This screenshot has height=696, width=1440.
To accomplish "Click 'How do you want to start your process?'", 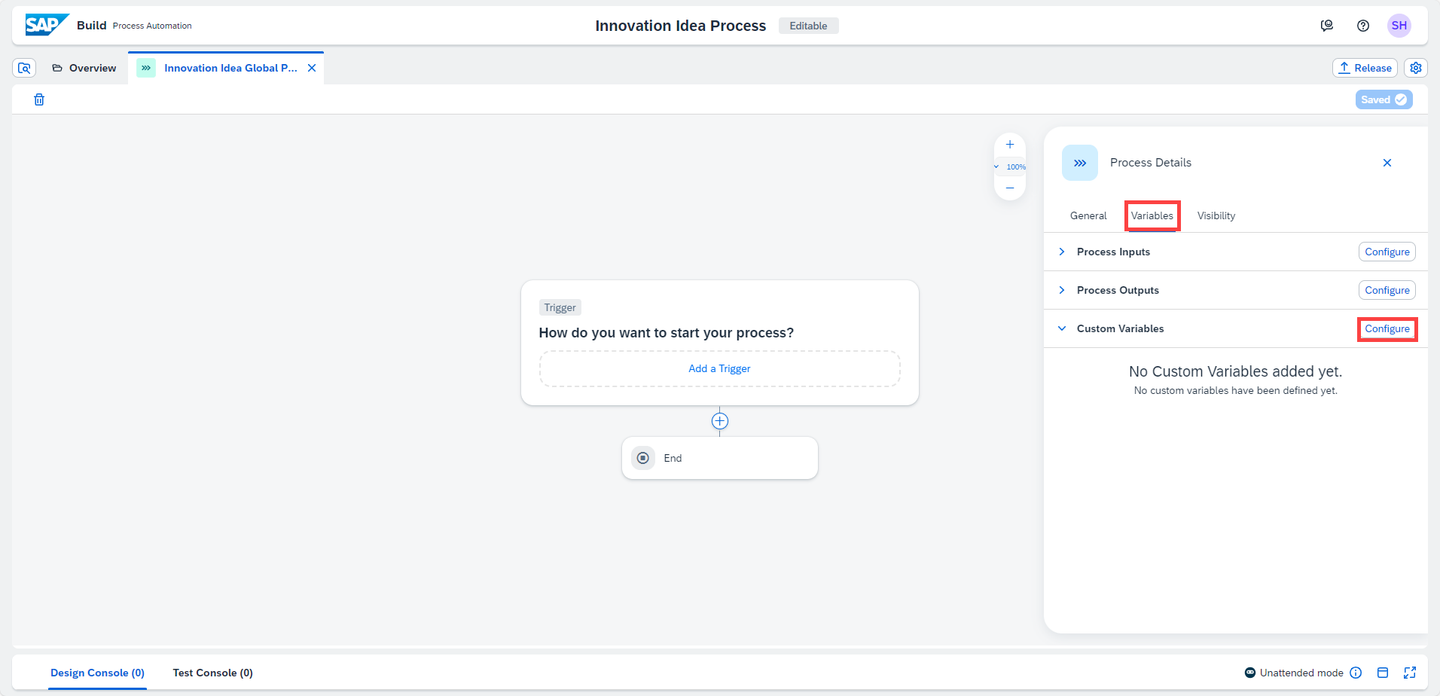I will click(x=666, y=333).
